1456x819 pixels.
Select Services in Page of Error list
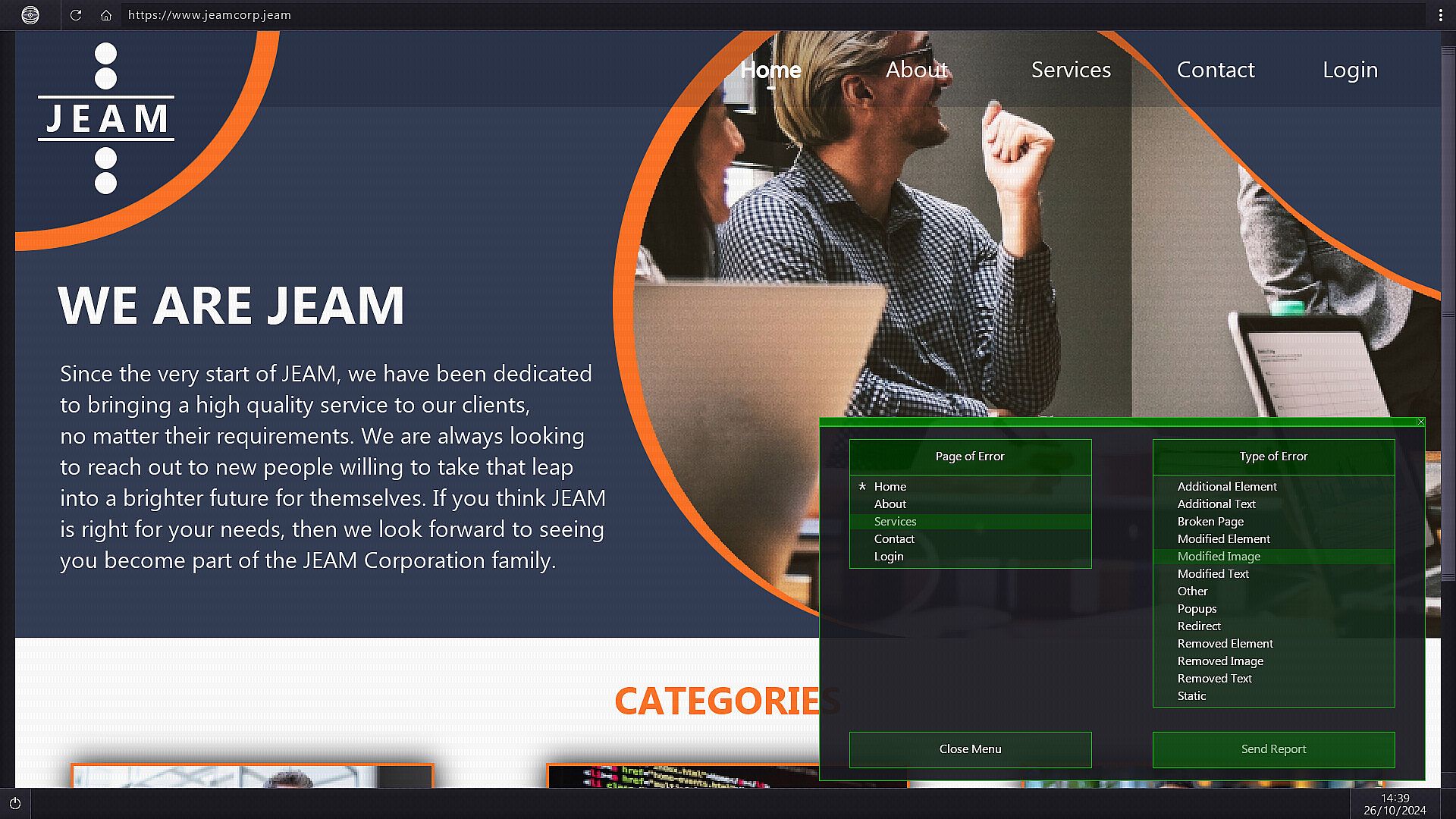pos(895,522)
